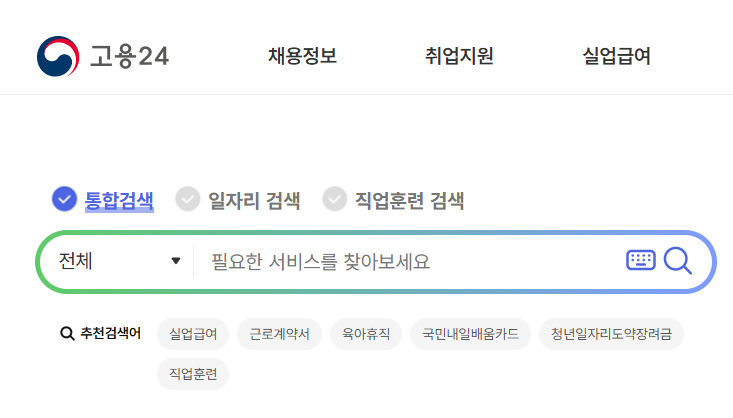733x418 pixels.
Task: Click the 청년일자리도약장려금 keyword chip
Action: pyautogui.click(x=611, y=334)
